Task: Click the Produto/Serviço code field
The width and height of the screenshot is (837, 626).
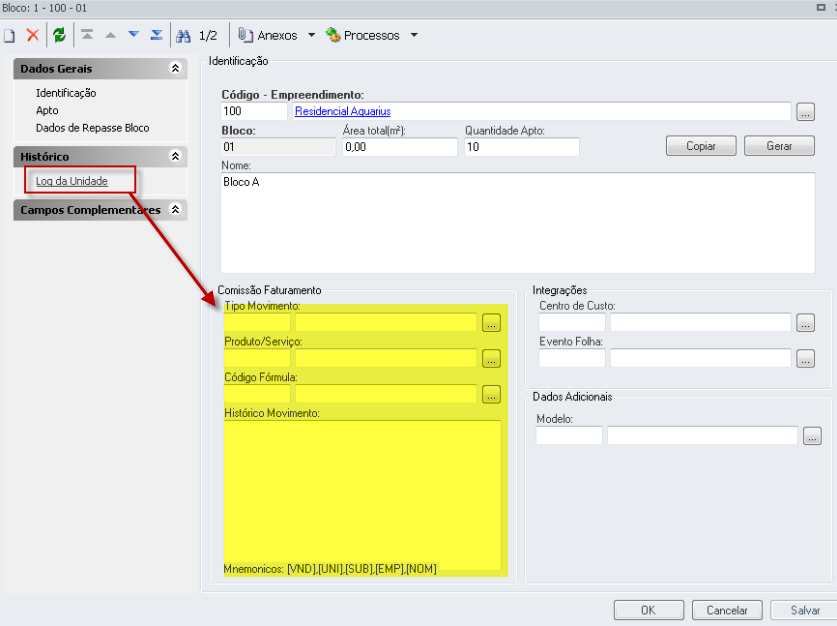Action: pos(257,358)
